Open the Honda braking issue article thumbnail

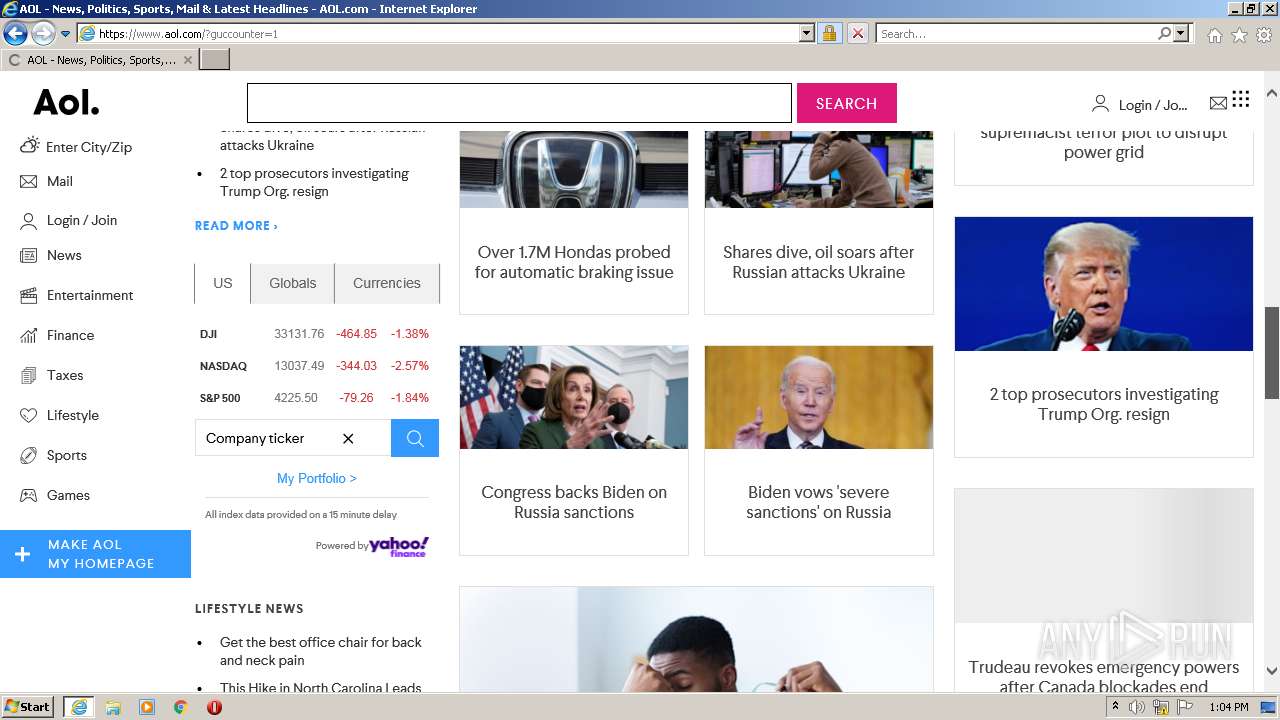tap(574, 169)
